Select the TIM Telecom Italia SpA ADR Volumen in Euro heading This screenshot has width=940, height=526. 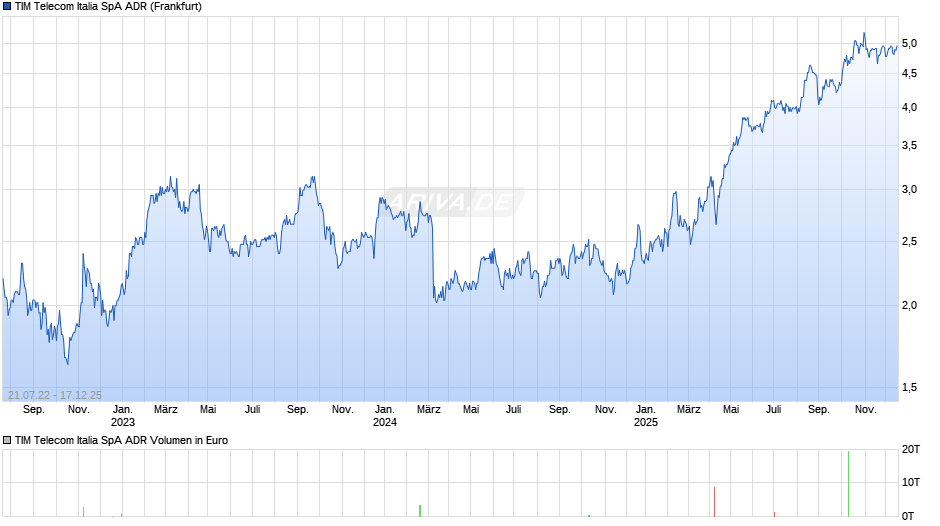click(121, 440)
